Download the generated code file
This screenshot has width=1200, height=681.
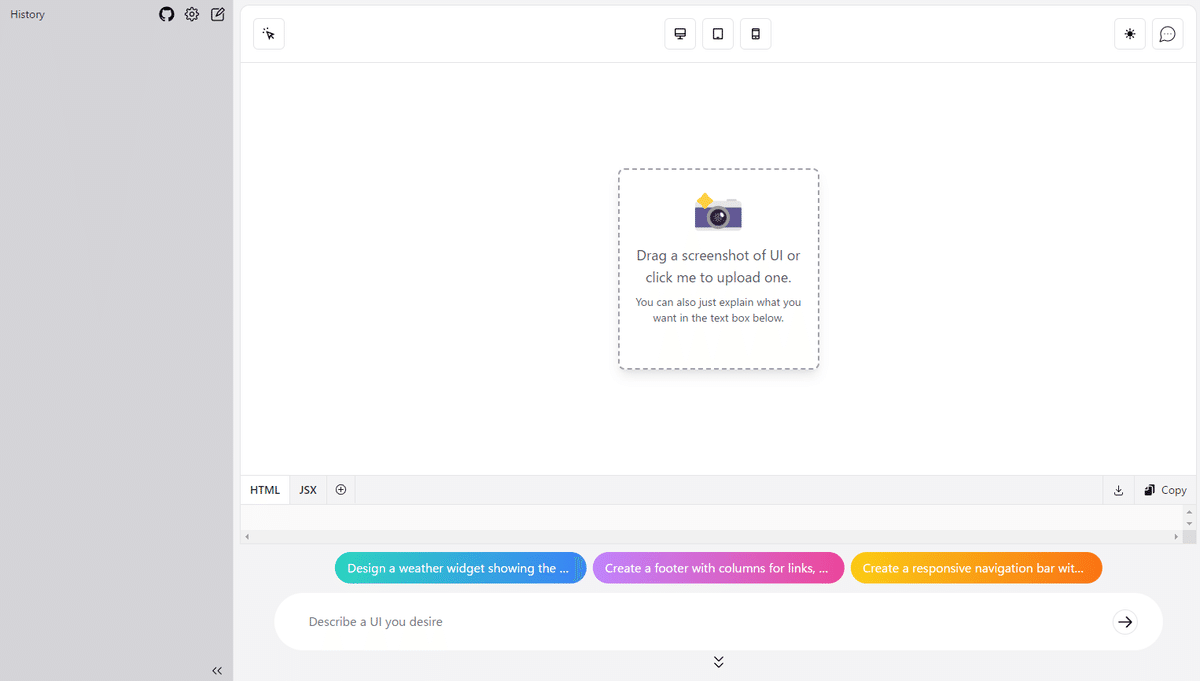[1118, 489]
